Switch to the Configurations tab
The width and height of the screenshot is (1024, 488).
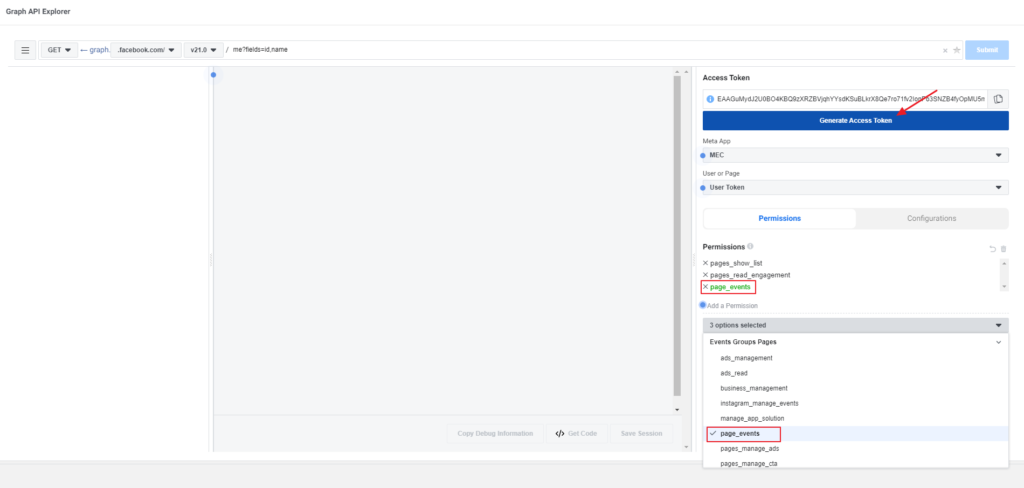[931, 218]
